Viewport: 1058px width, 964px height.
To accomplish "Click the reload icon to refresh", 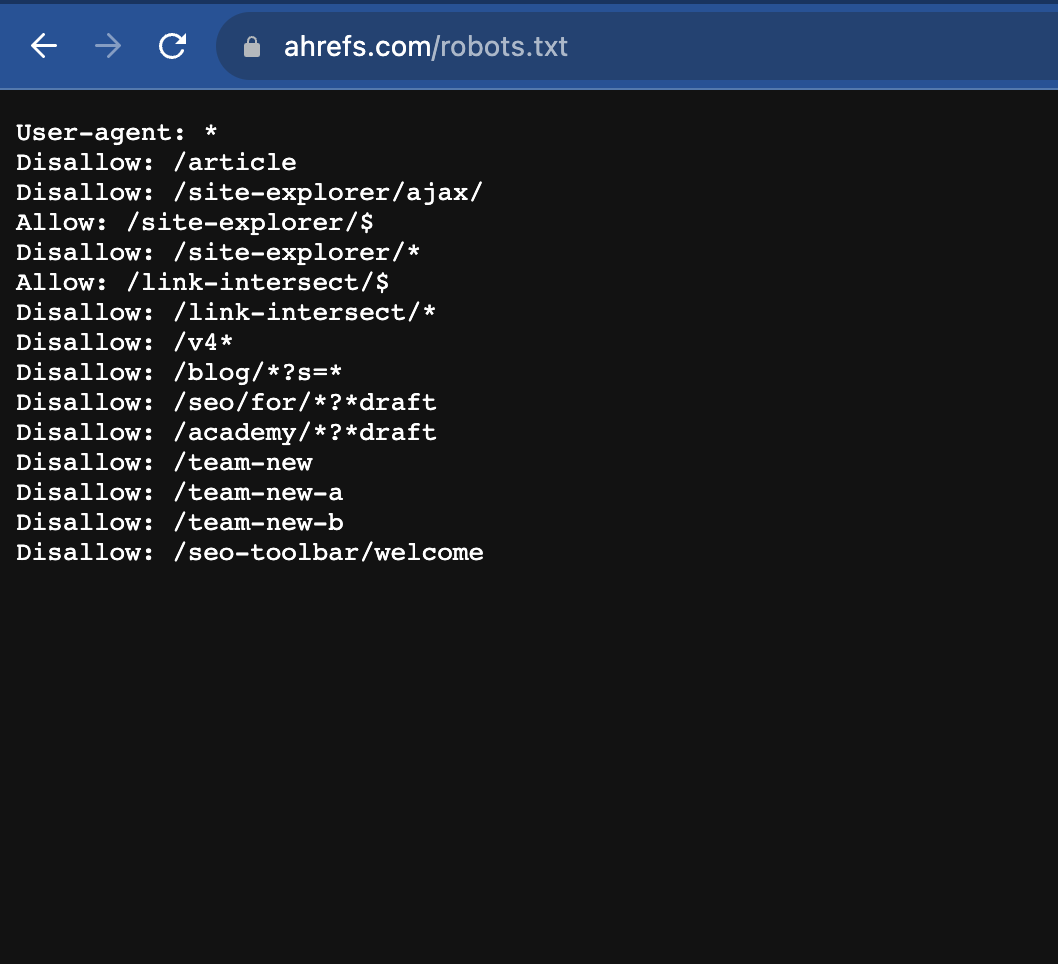I will 172,45.
